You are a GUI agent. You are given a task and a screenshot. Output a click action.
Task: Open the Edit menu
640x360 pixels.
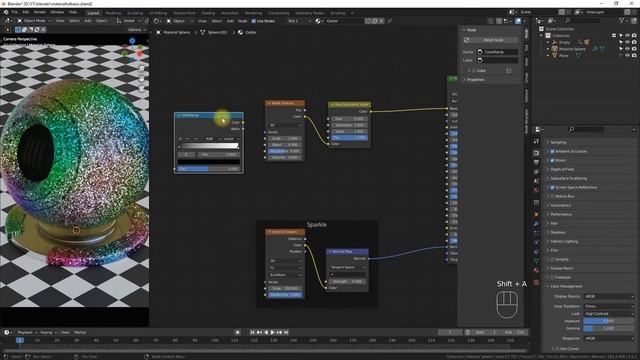click(x=26, y=12)
